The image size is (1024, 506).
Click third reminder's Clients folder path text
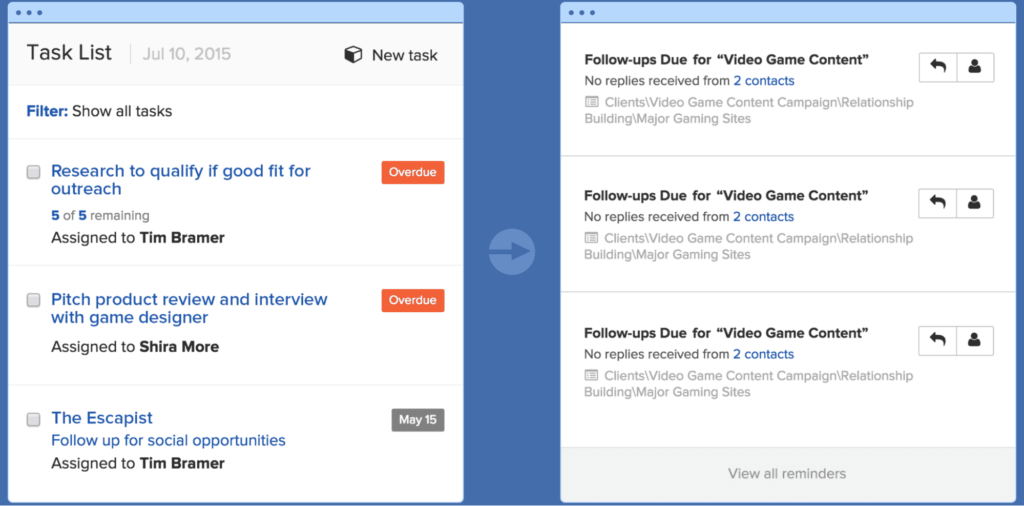[749, 384]
